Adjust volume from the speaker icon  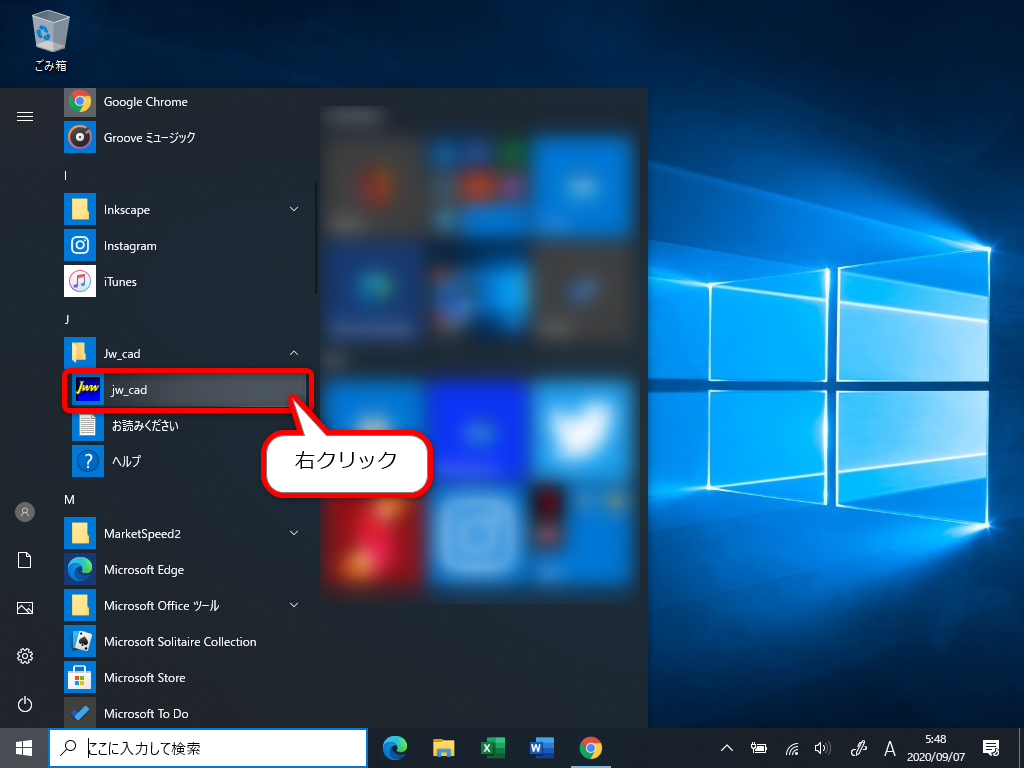pos(822,748)
